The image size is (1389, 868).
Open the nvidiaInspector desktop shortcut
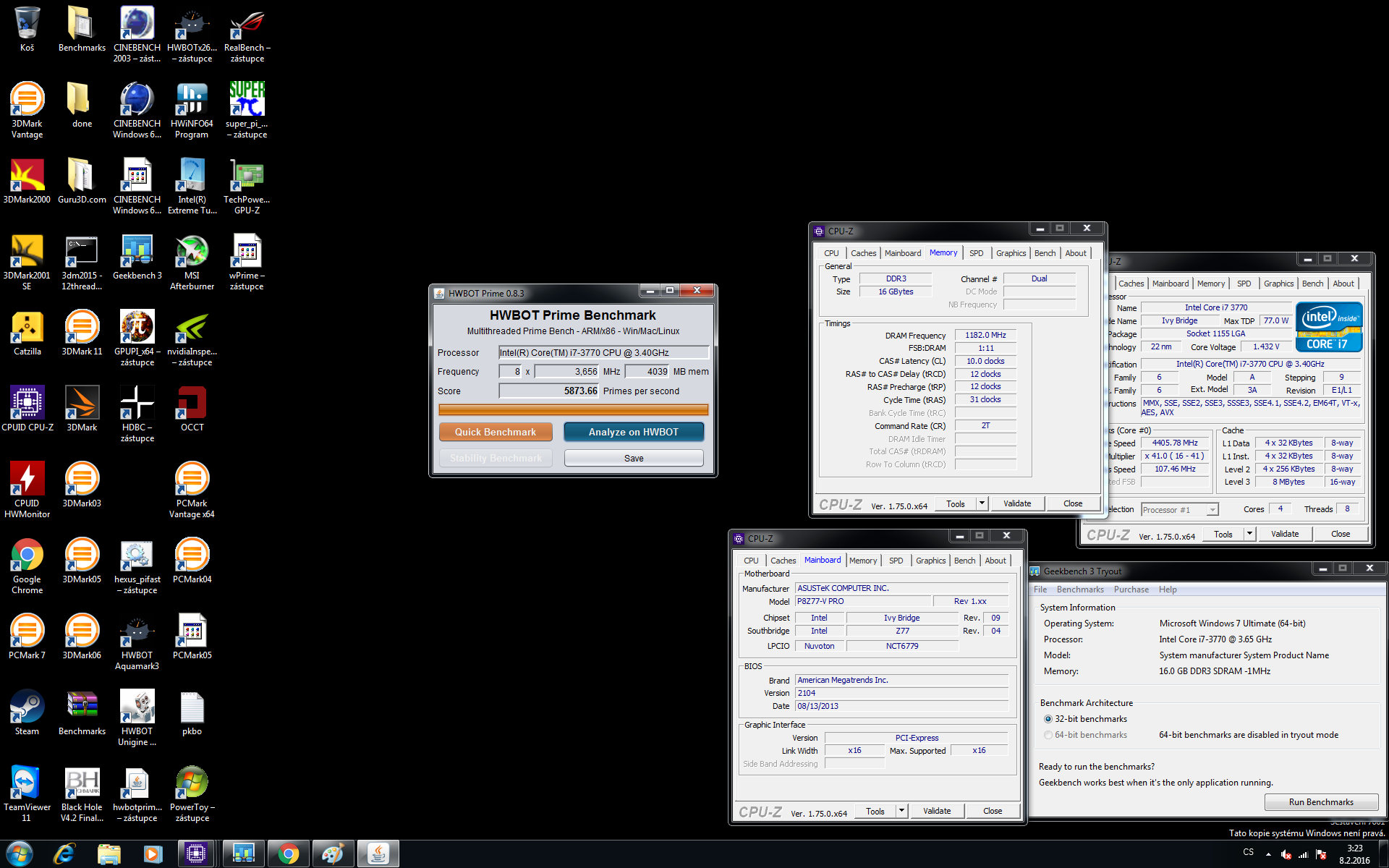coord(192,338)
